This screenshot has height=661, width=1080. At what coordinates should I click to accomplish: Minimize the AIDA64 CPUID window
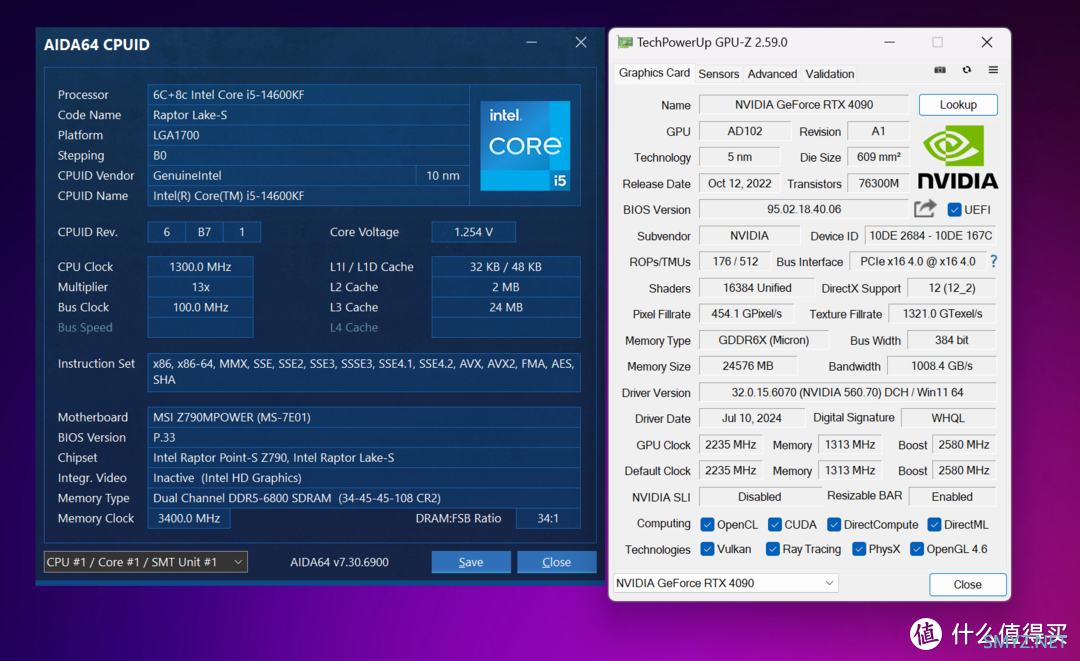(531, 43)
